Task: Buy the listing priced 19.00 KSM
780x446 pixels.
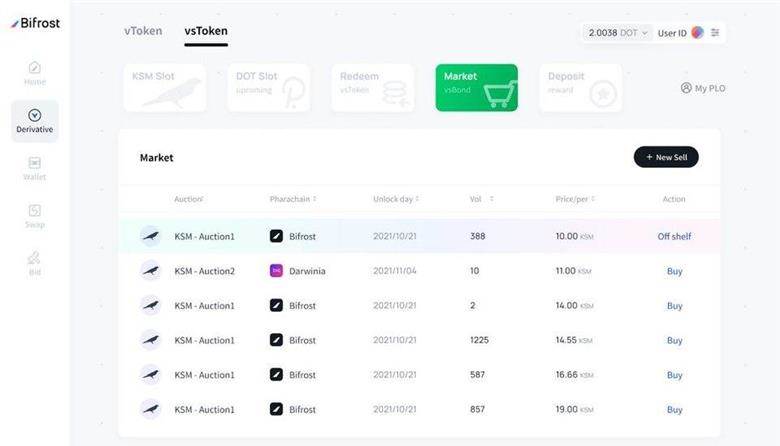Action: click(x=675, y=410)
